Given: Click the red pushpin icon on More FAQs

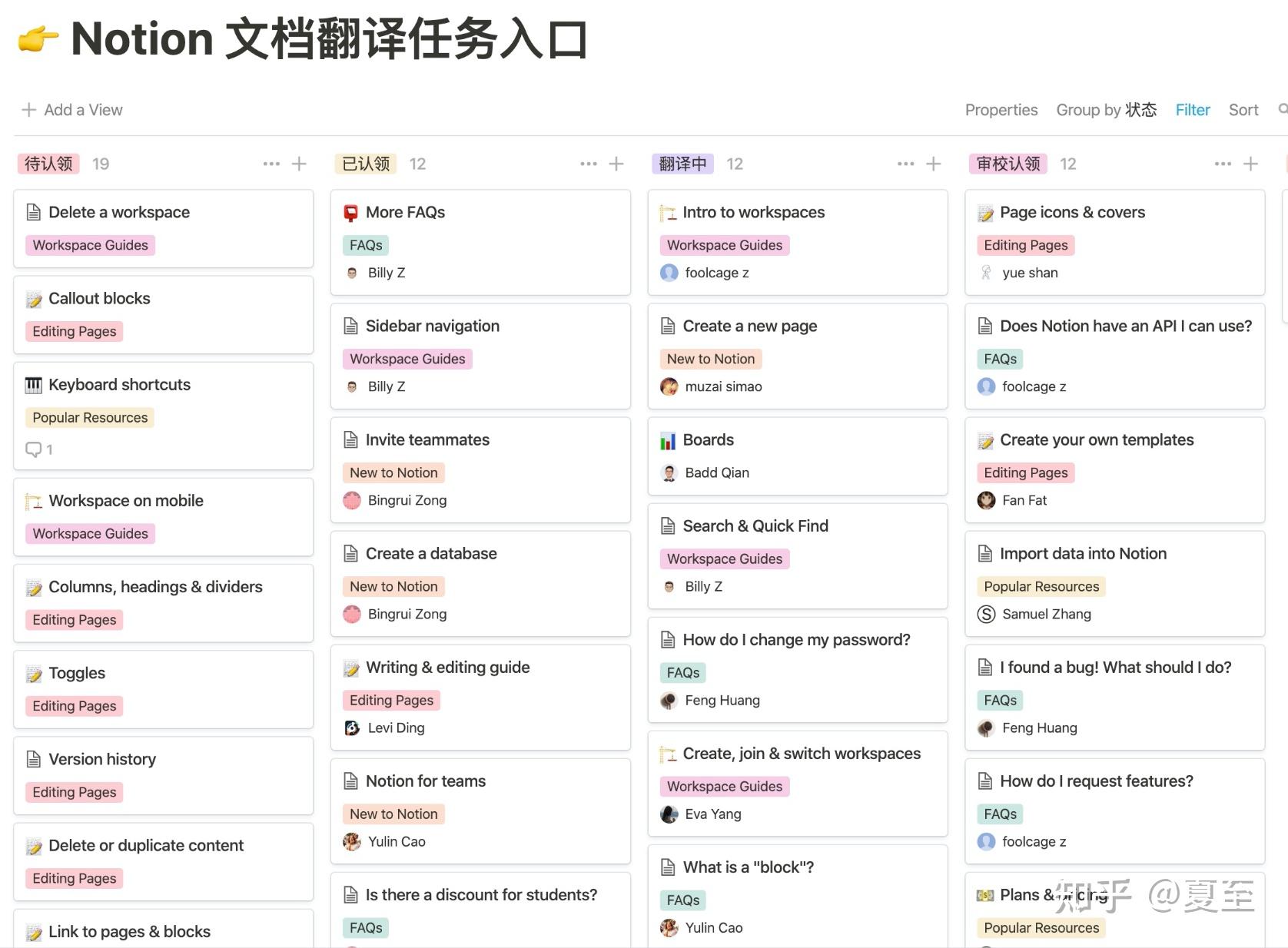Looking at the screenshot, I should (350, 212).
